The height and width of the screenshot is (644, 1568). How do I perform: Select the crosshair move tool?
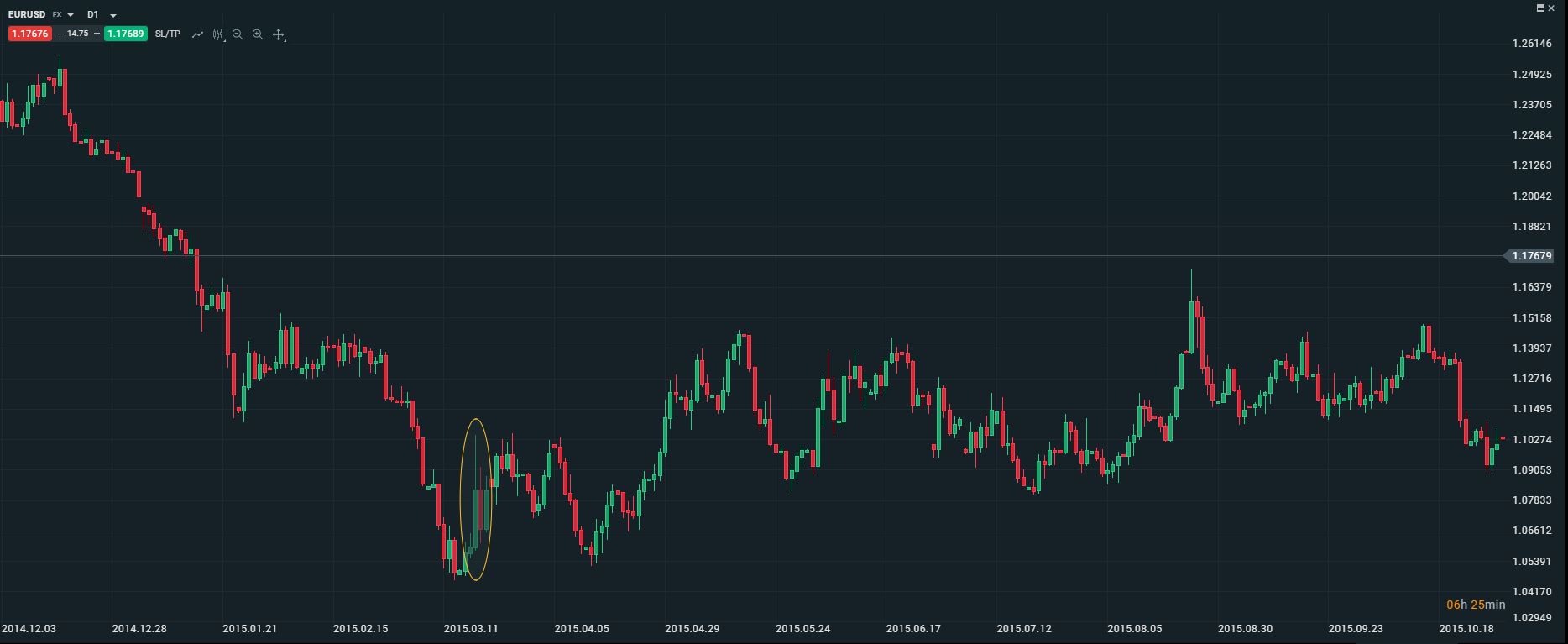point(279,34)
